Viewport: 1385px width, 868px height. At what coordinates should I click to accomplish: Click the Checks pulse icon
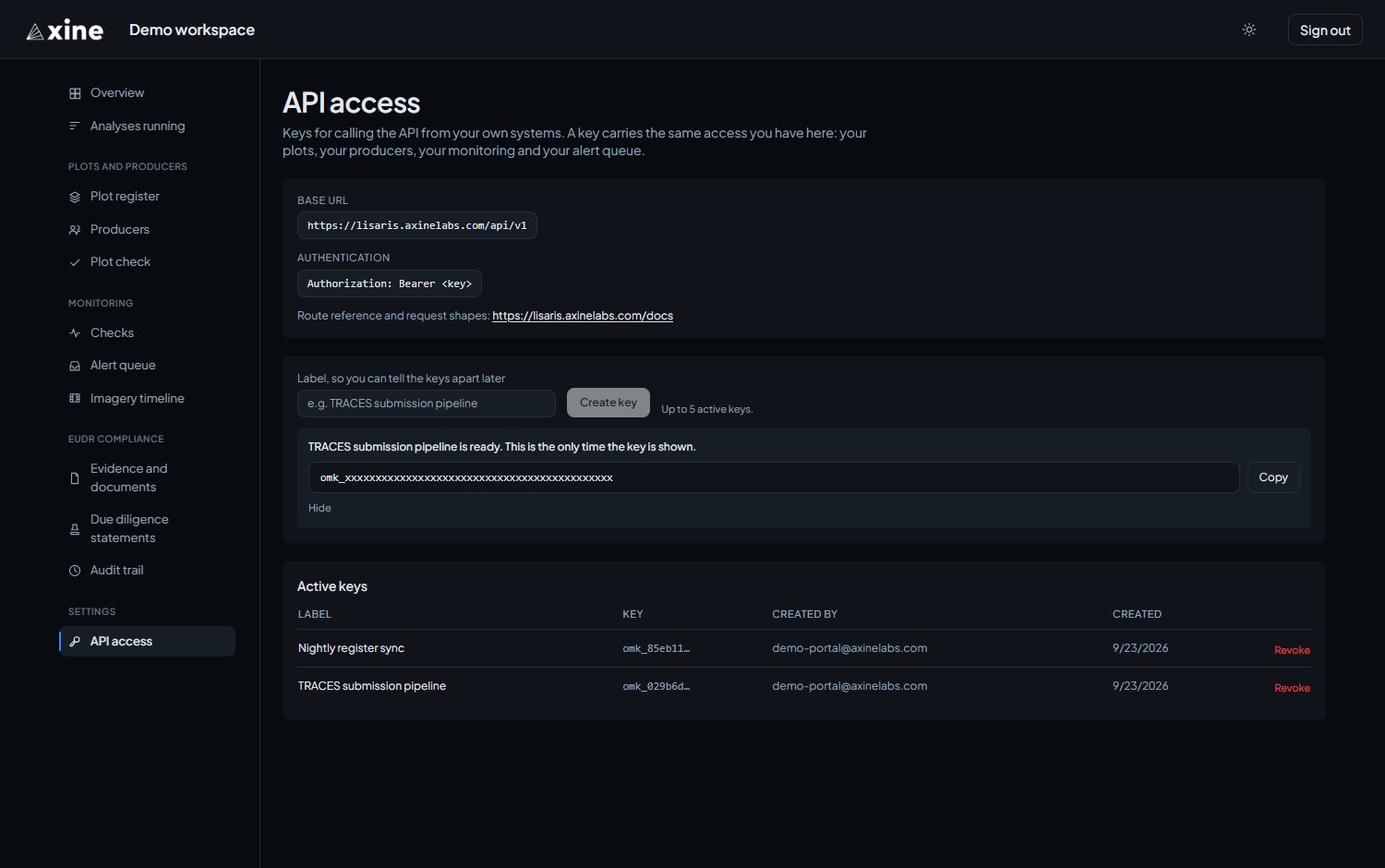(x=75, y=333)
